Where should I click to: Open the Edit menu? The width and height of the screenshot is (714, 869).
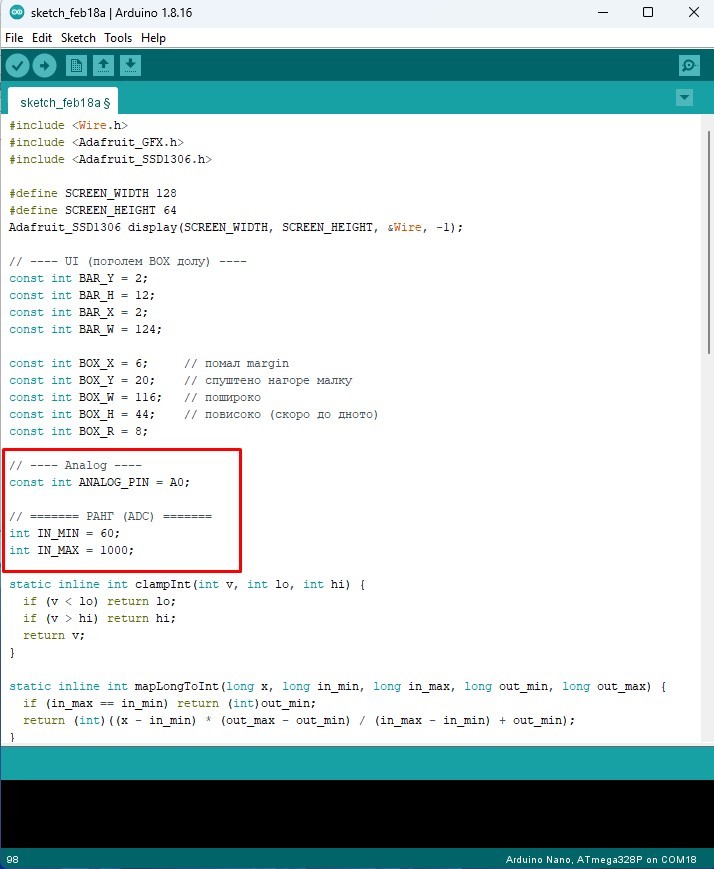click(x=41, y=38)
